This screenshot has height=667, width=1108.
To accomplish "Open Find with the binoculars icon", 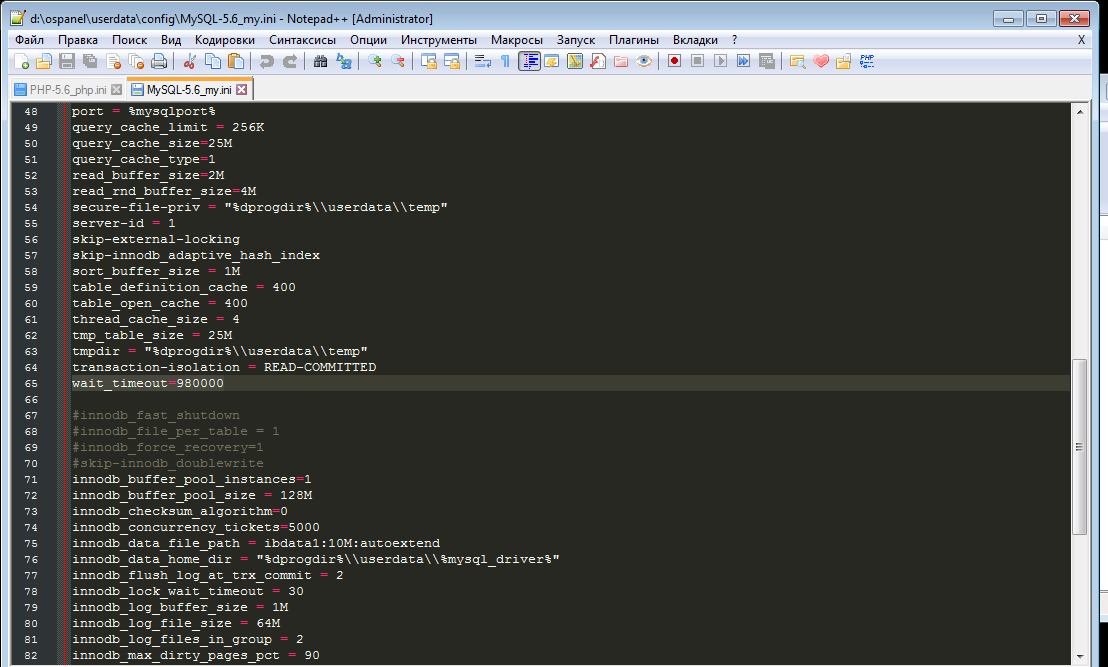I will pyautogui.click(x=320, y=61).
